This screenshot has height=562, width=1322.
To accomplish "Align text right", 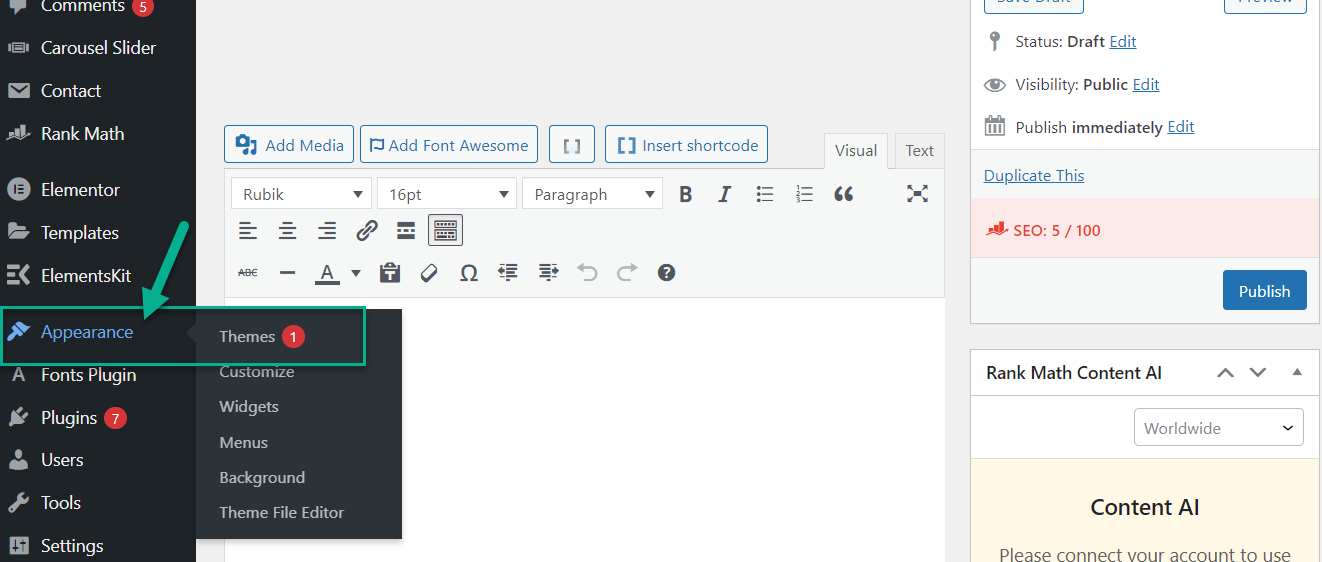I will (327, 231).
